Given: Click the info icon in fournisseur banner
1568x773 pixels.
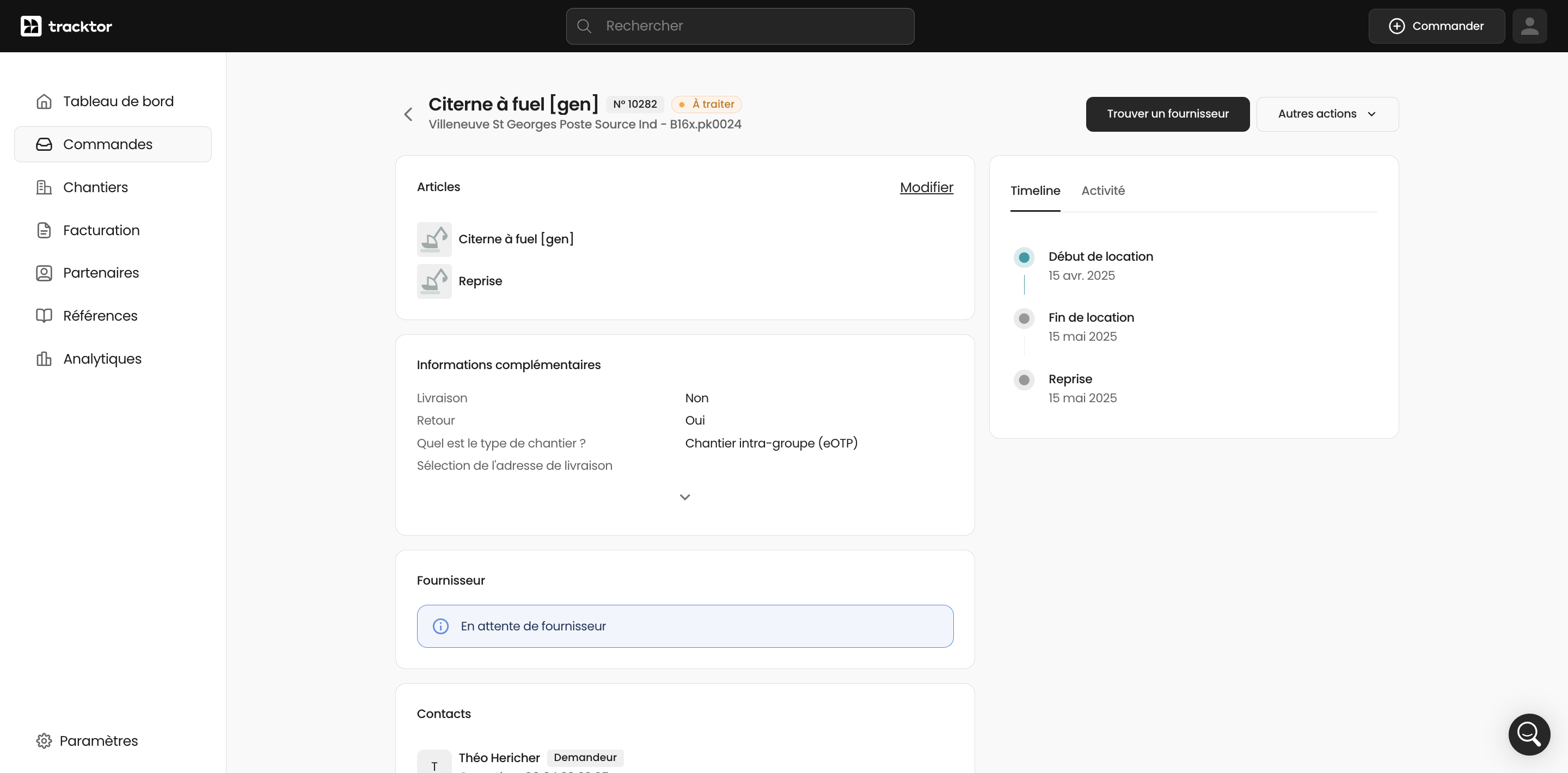Looking at the screenshot, I should [x=440, y=627].
